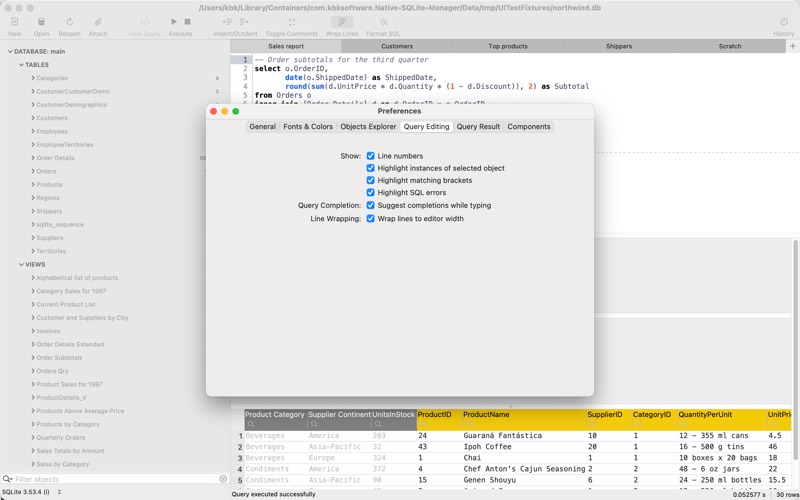Click the search icon under Supplier Continent column
The height and width of the screenshot is (500, 800).
point(314,424)
